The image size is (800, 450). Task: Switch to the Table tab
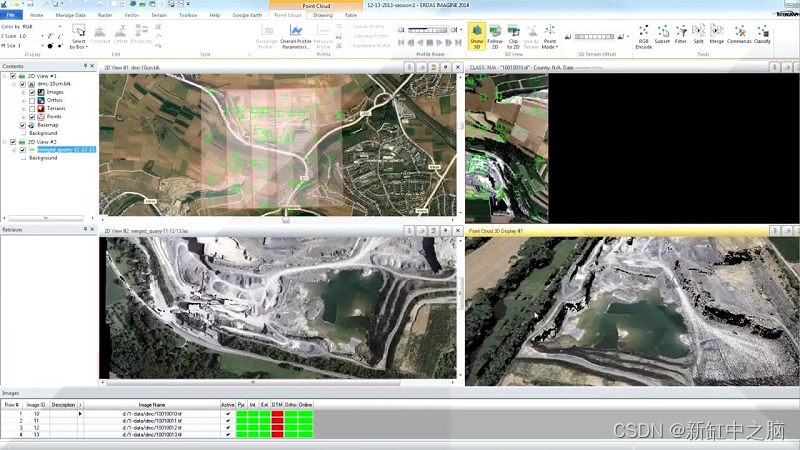click(351, 15)
